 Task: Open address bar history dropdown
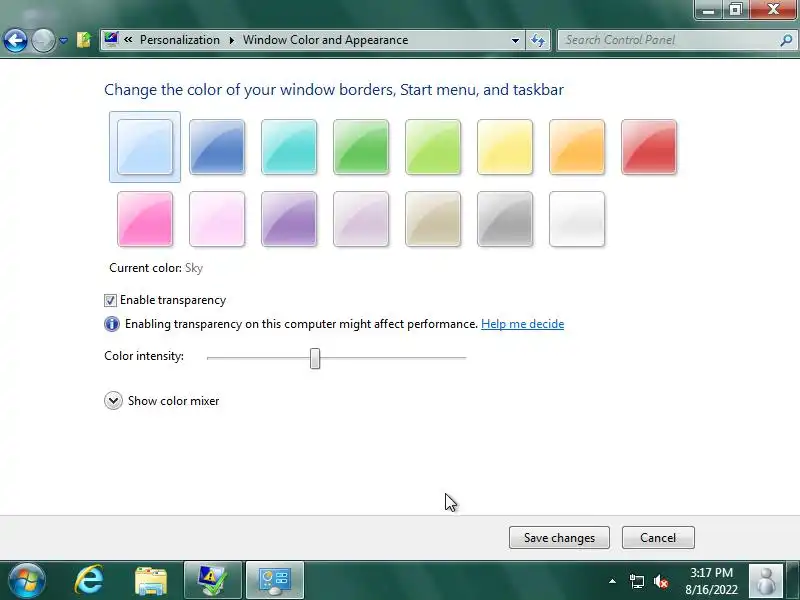pyautogui.click(x=515, y=40)
